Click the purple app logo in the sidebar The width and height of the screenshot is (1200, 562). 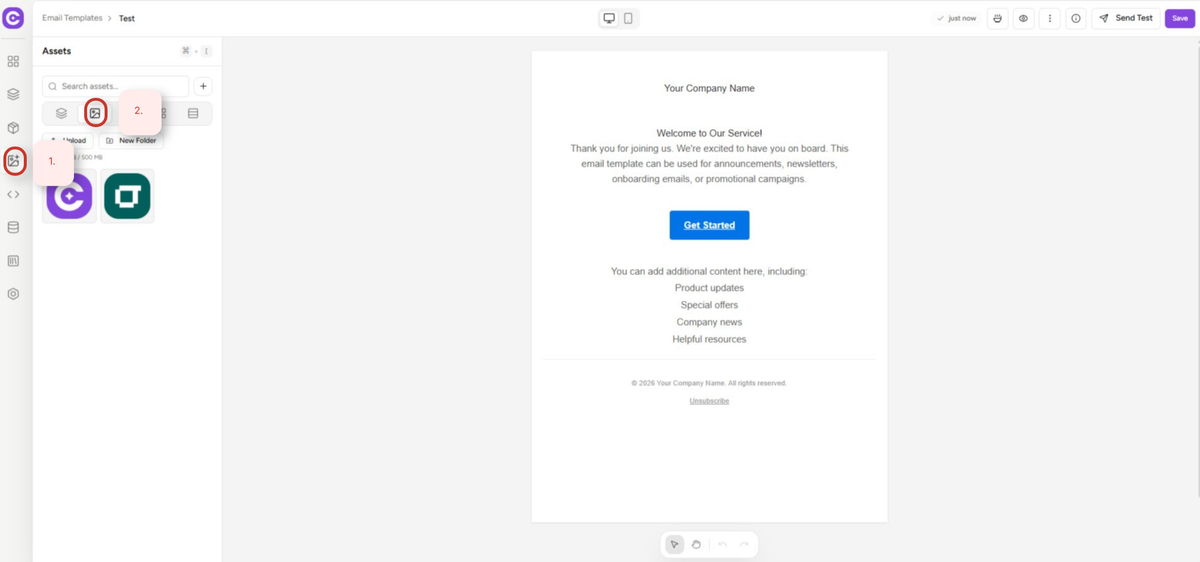13,18
